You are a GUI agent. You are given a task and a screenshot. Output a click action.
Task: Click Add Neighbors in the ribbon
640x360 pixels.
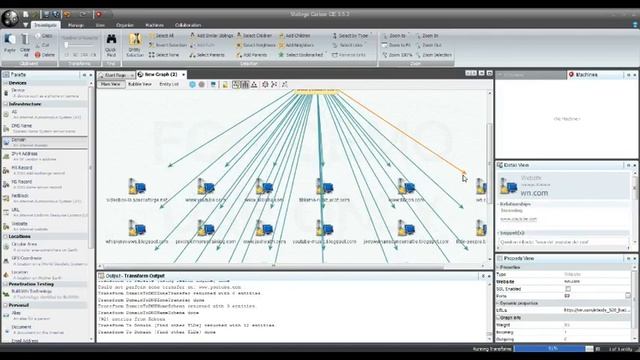(296, 45)
